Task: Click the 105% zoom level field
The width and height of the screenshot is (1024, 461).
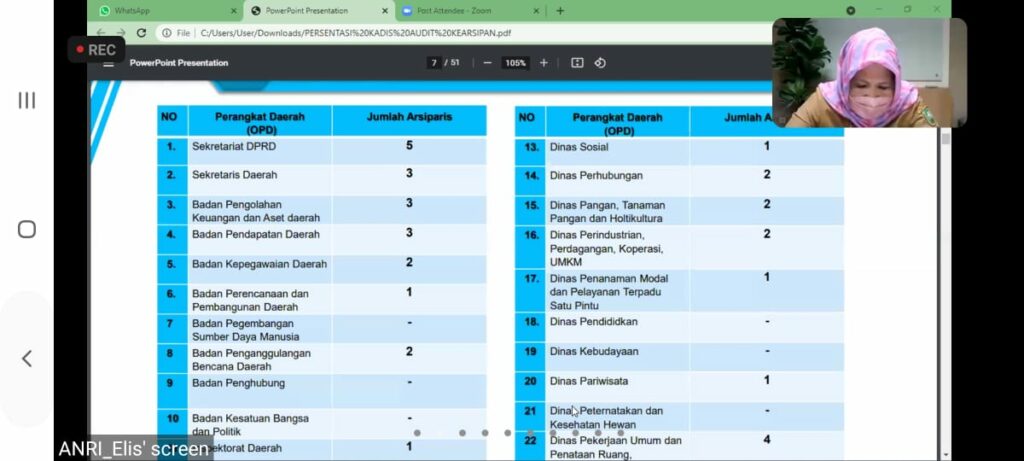Action: pyautogui.click(x=515, y=63)
